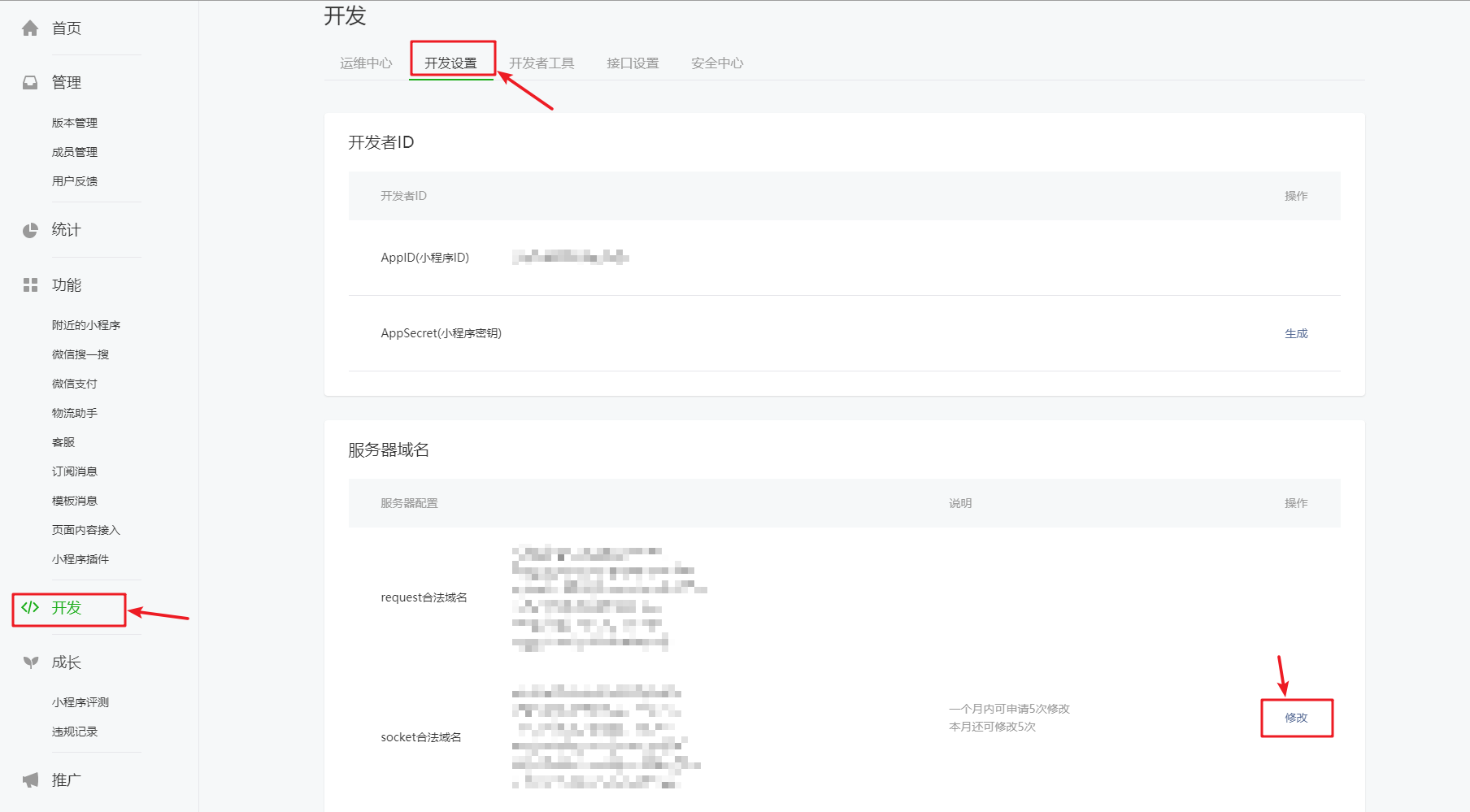The image size is (1470, 812).
Task: Open 订阅消息 in the sidebar
Action: coord(75,471)
